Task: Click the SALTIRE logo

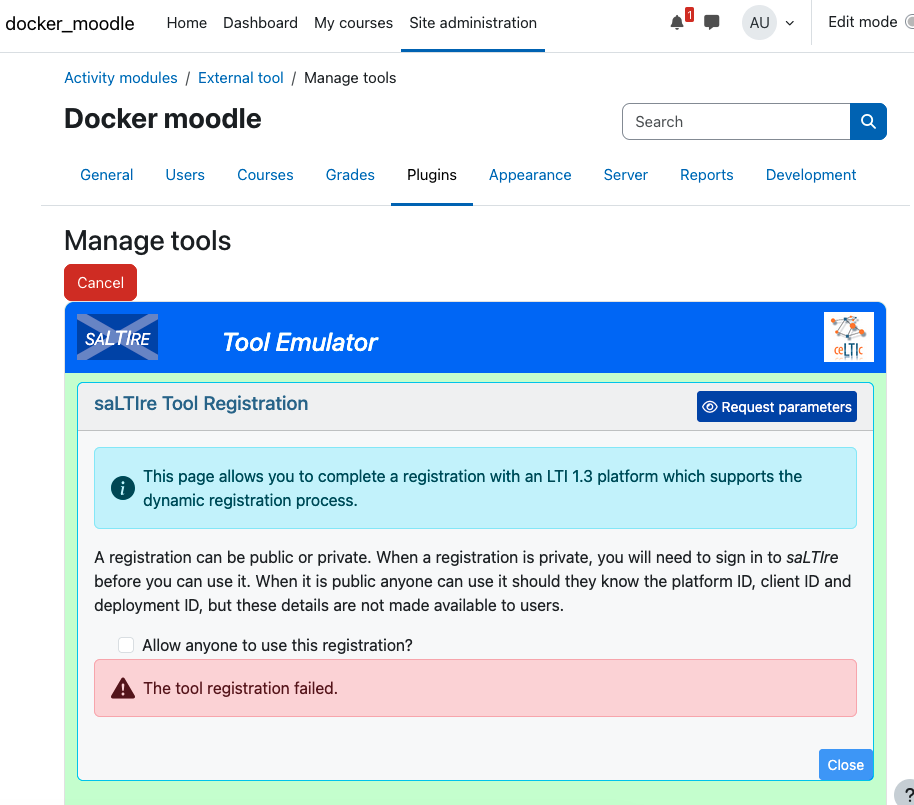Action: [x=117, y=337]
